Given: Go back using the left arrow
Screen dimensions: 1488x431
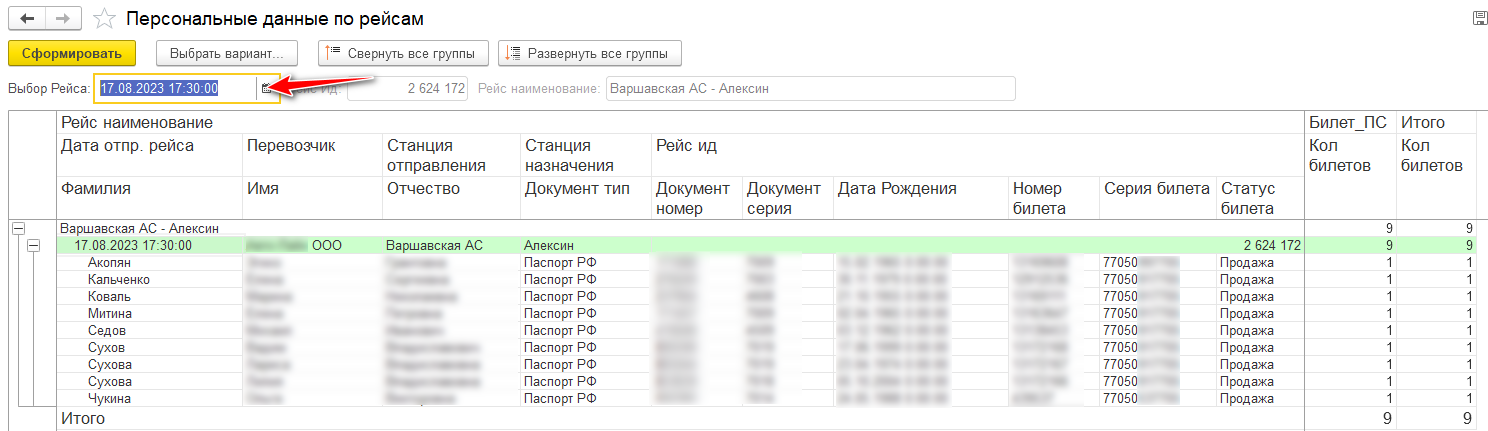Looking at the screenshot, I should 26,19.
